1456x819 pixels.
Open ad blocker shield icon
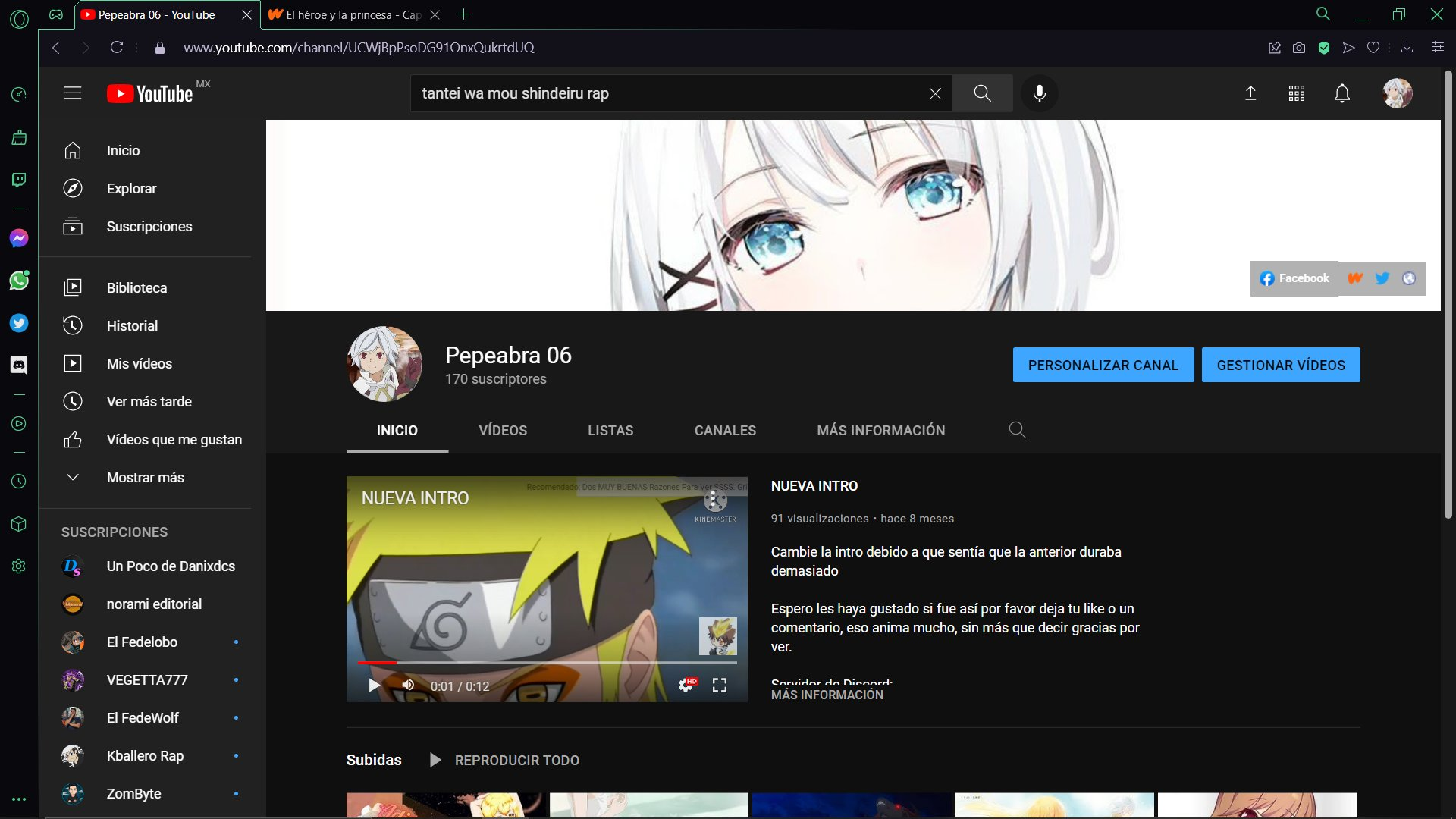[1324, 48]
